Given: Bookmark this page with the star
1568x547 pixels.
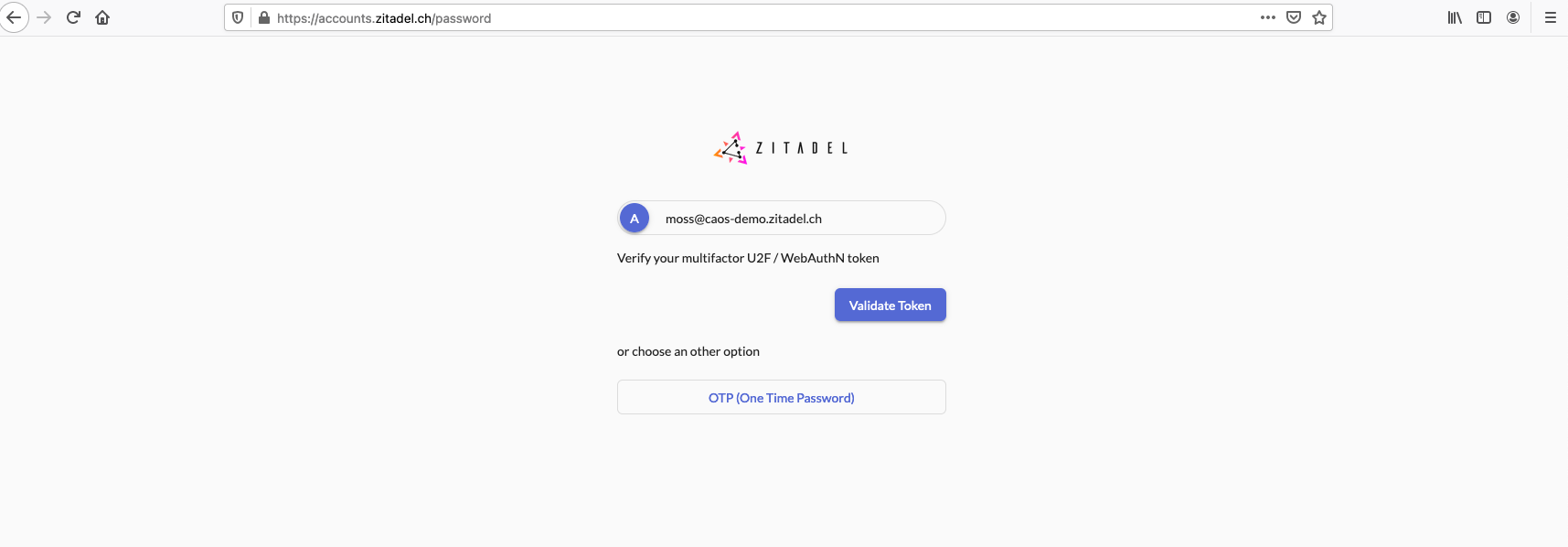Looking at the screenshot, I should (x=1318, y=17).
